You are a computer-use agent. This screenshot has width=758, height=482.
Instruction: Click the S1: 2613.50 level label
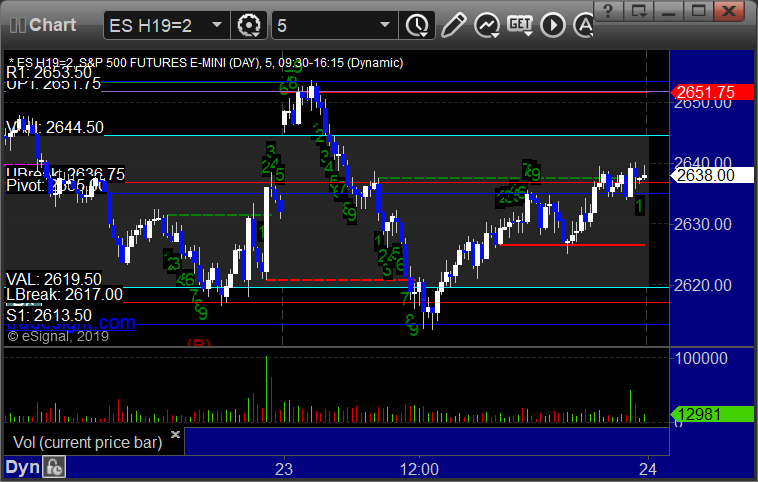tap(49, 315)
